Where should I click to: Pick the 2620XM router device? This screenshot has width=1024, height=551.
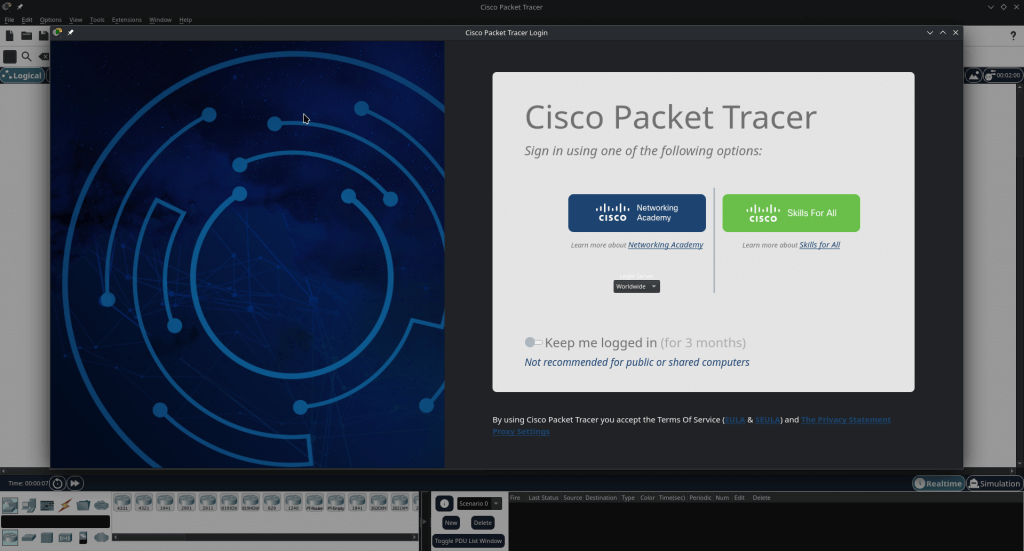click(378, 503)
